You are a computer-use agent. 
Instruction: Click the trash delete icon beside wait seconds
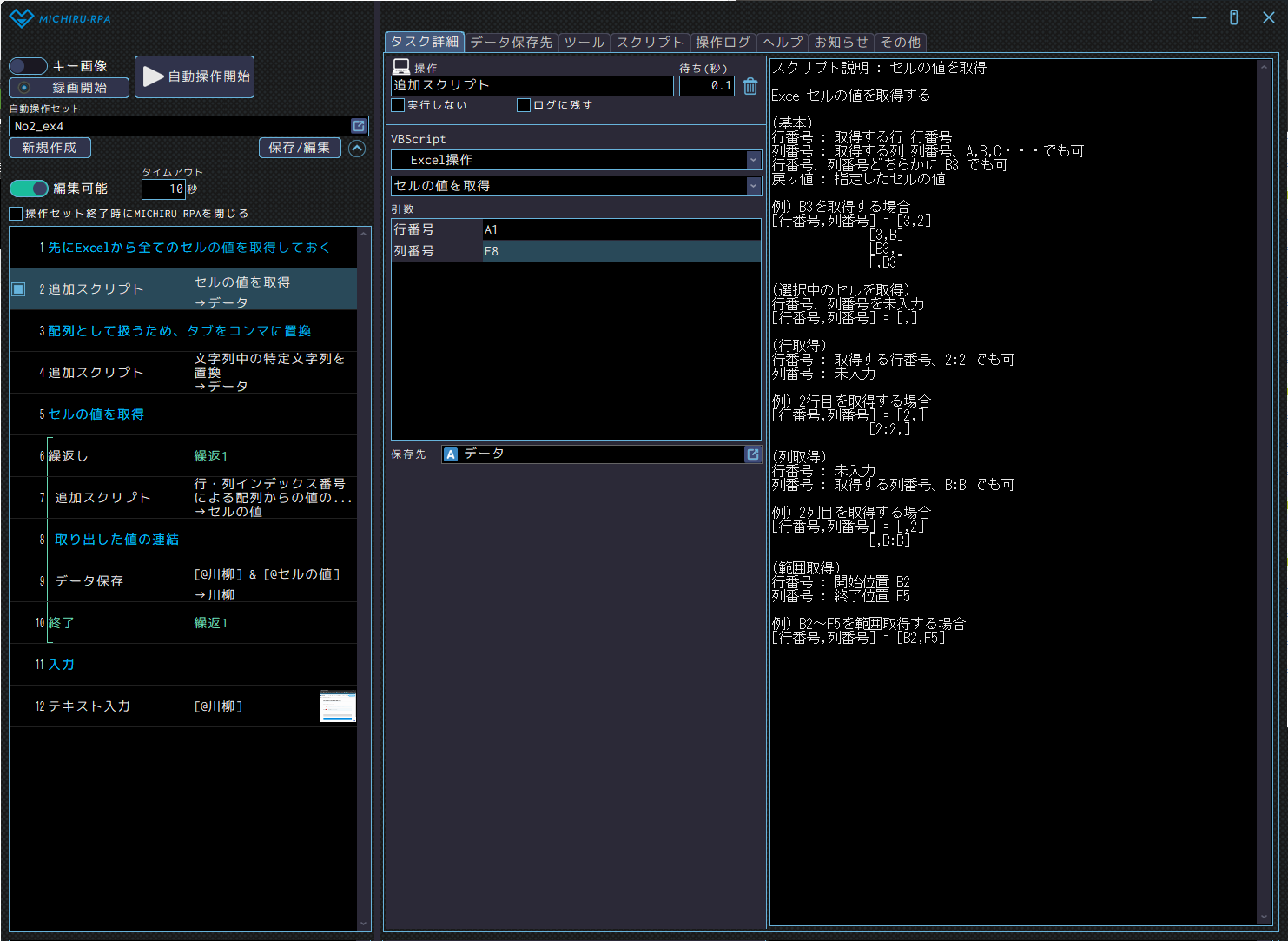[x=750, y=86]
